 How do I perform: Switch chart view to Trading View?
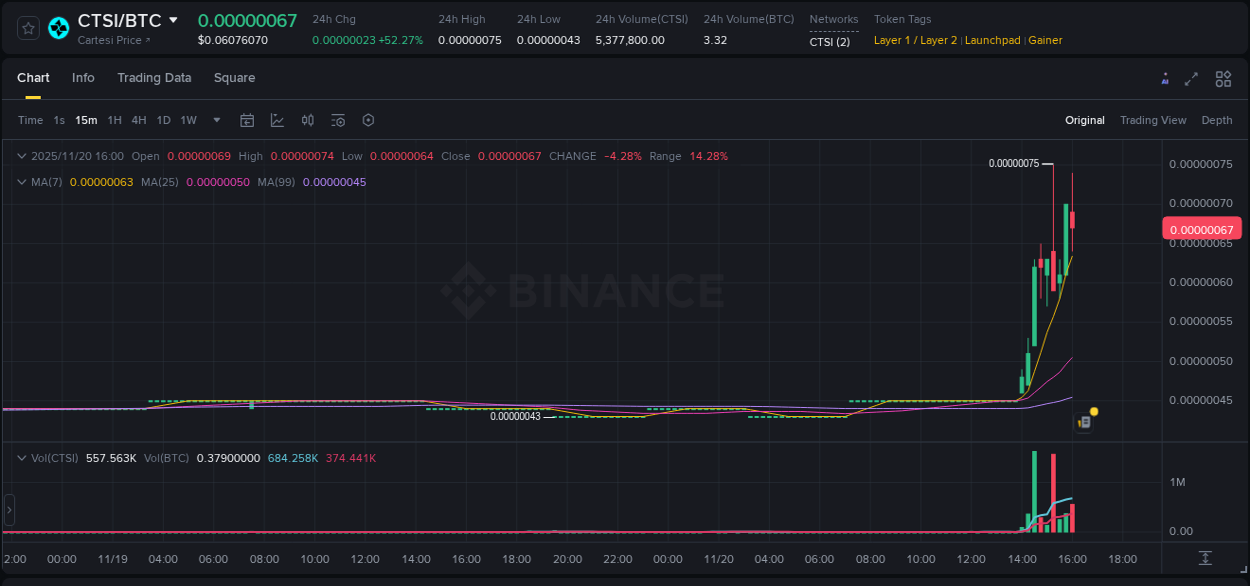point(1153,120)
